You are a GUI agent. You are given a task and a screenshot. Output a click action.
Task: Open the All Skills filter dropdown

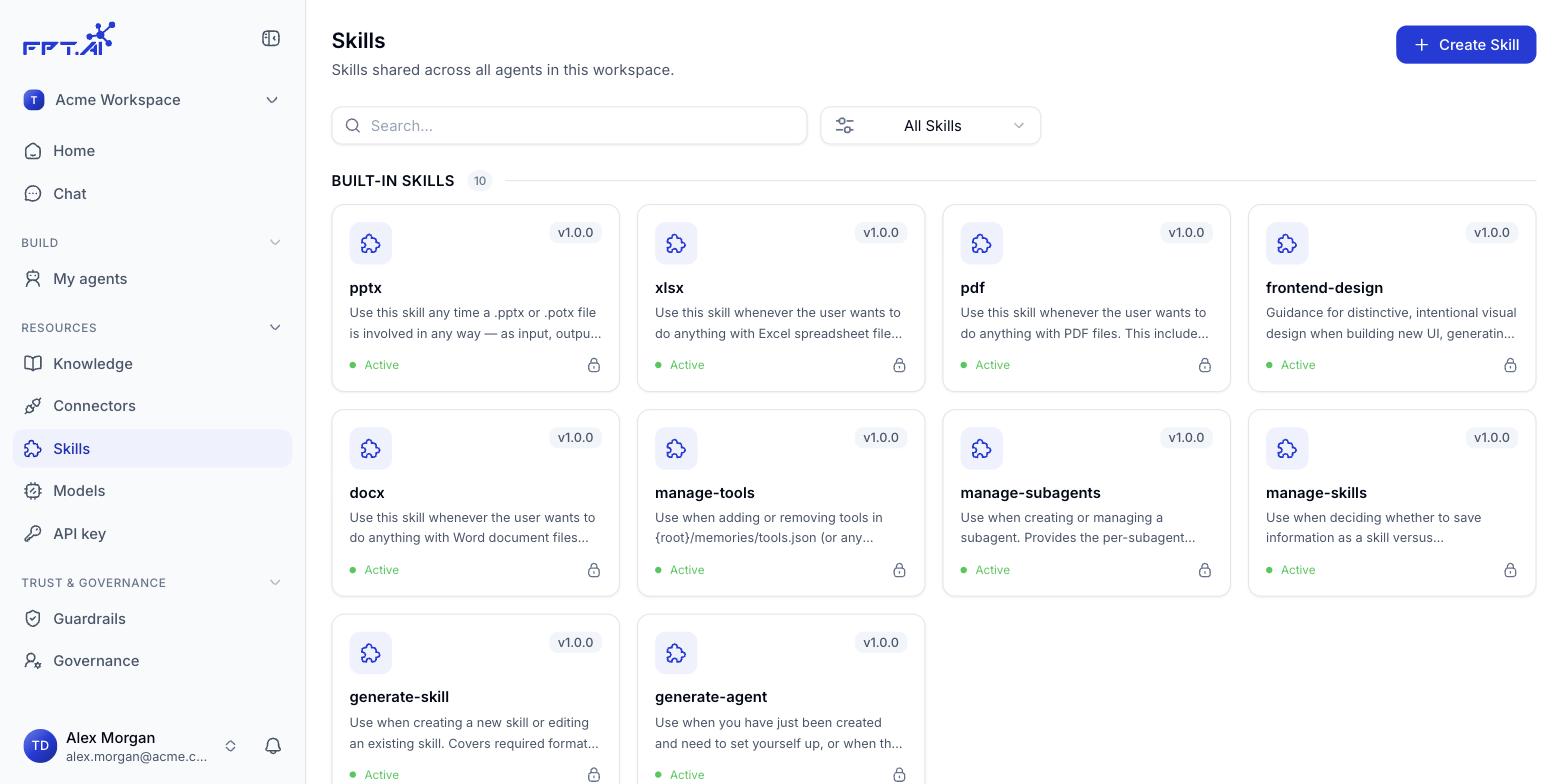(x=931, y=126)
